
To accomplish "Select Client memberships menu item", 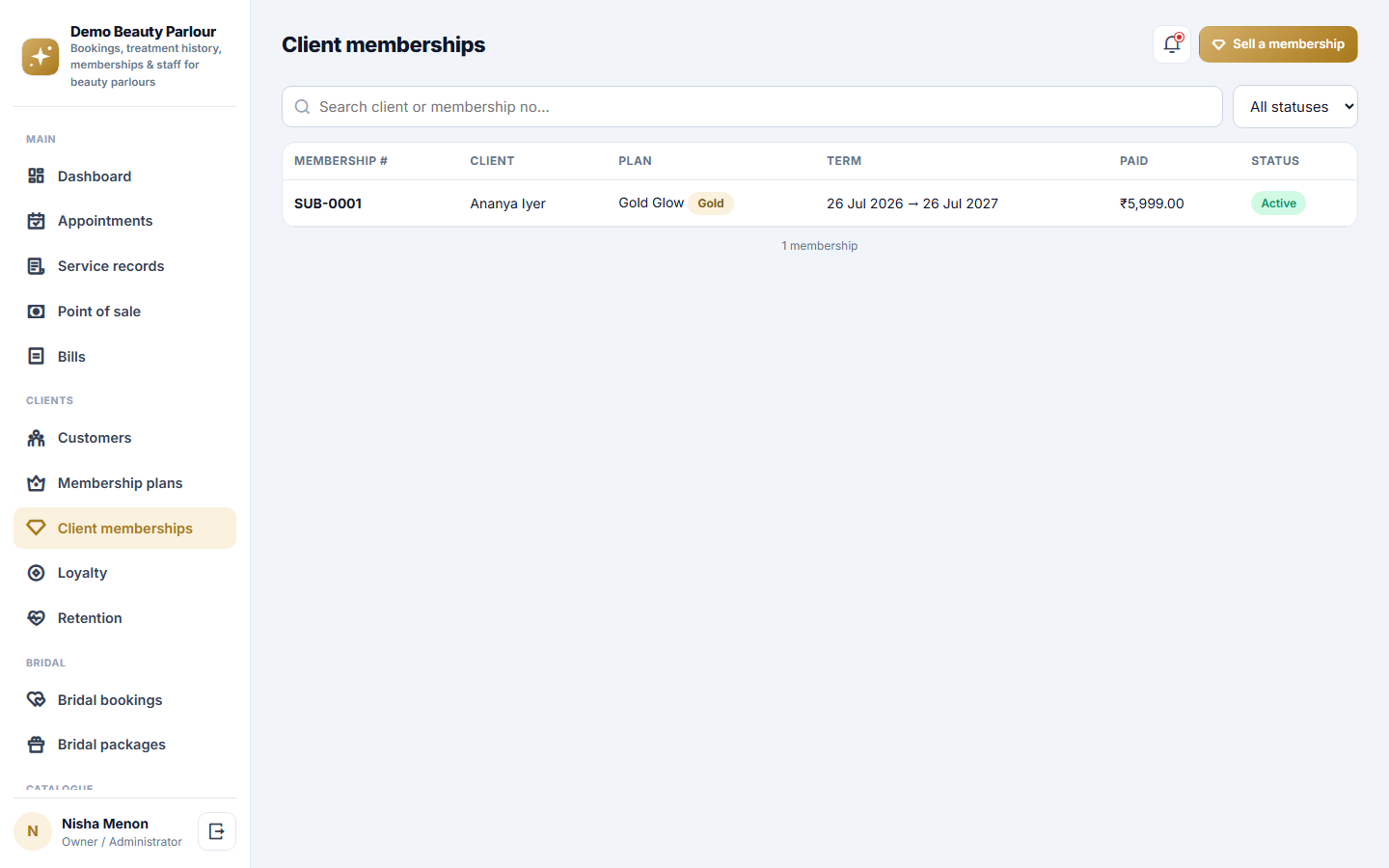I will 124,529.
